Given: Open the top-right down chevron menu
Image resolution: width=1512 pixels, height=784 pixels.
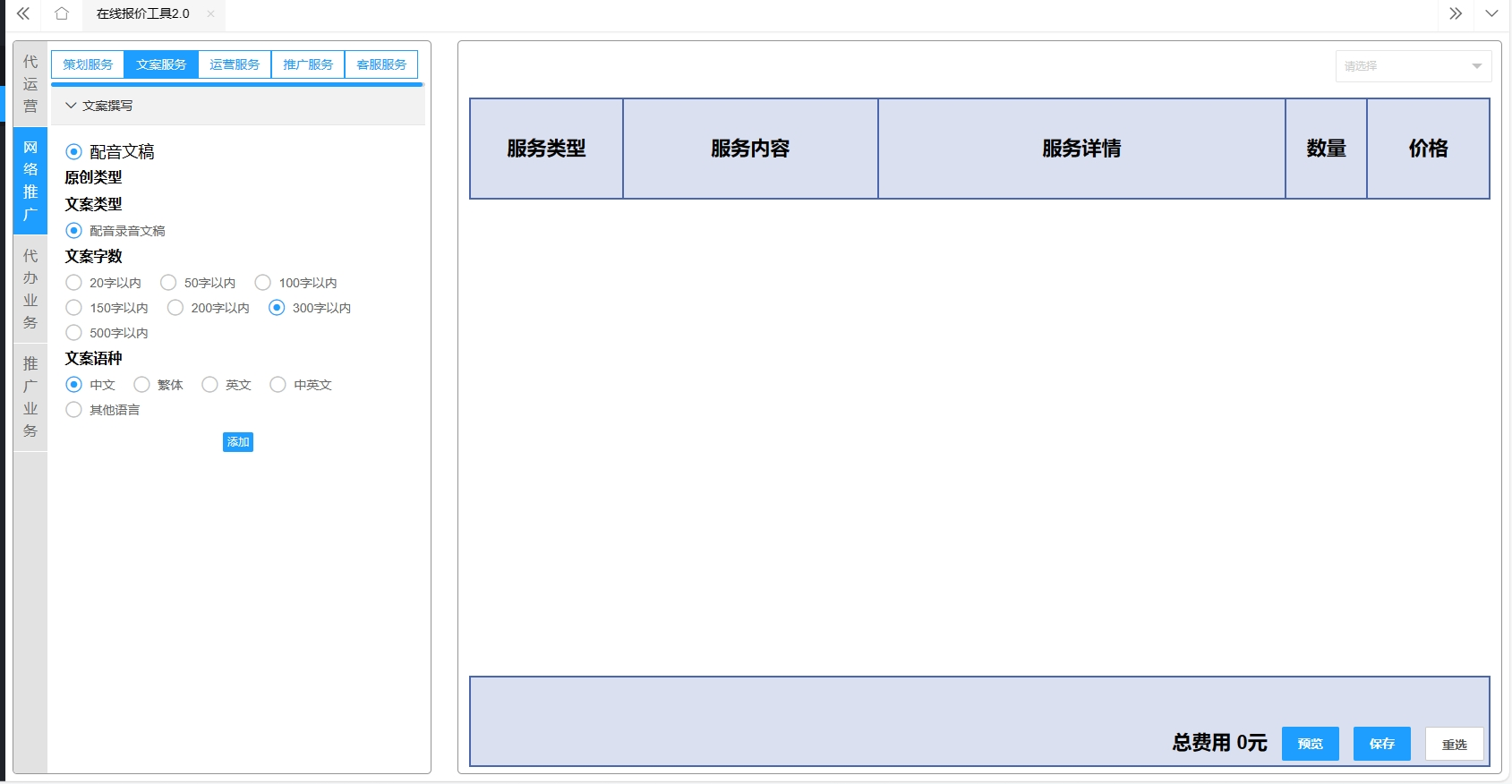Looking at the screenshot, I should point(1491,13).
